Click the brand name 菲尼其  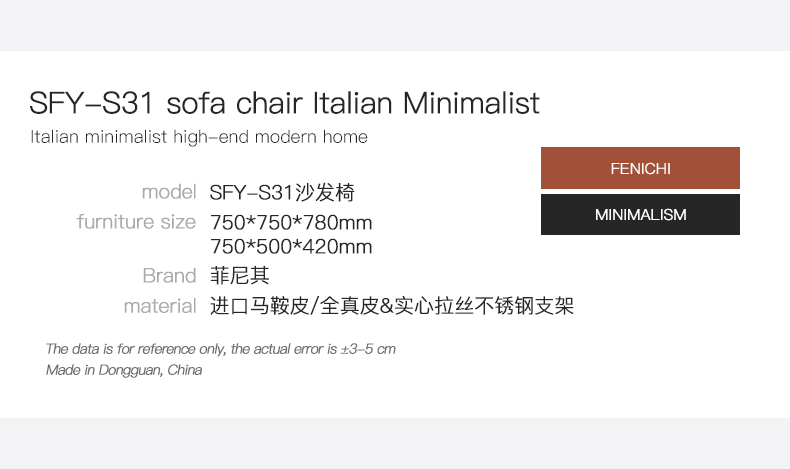[x=240, y=275]
